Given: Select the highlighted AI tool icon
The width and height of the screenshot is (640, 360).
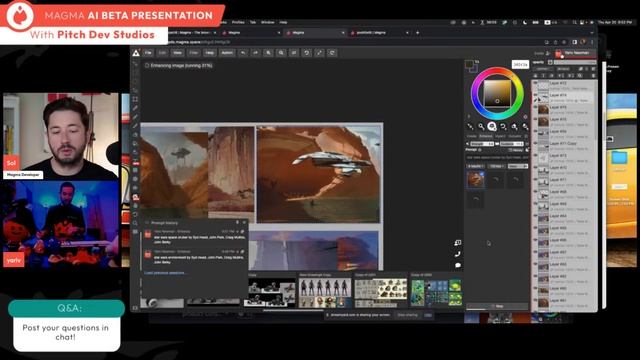Looking at the screenshot, I should pyautogui.click(x=492, y=127).
